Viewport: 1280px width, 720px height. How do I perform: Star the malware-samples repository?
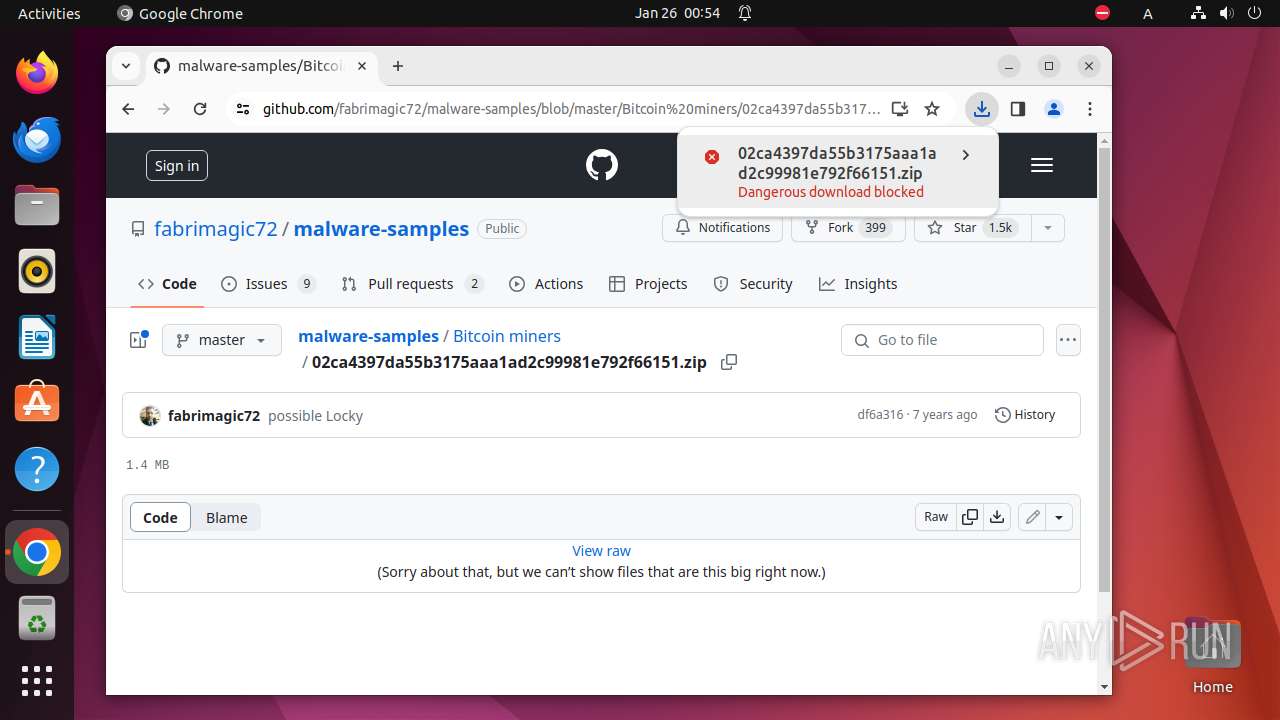click(972, 228)
